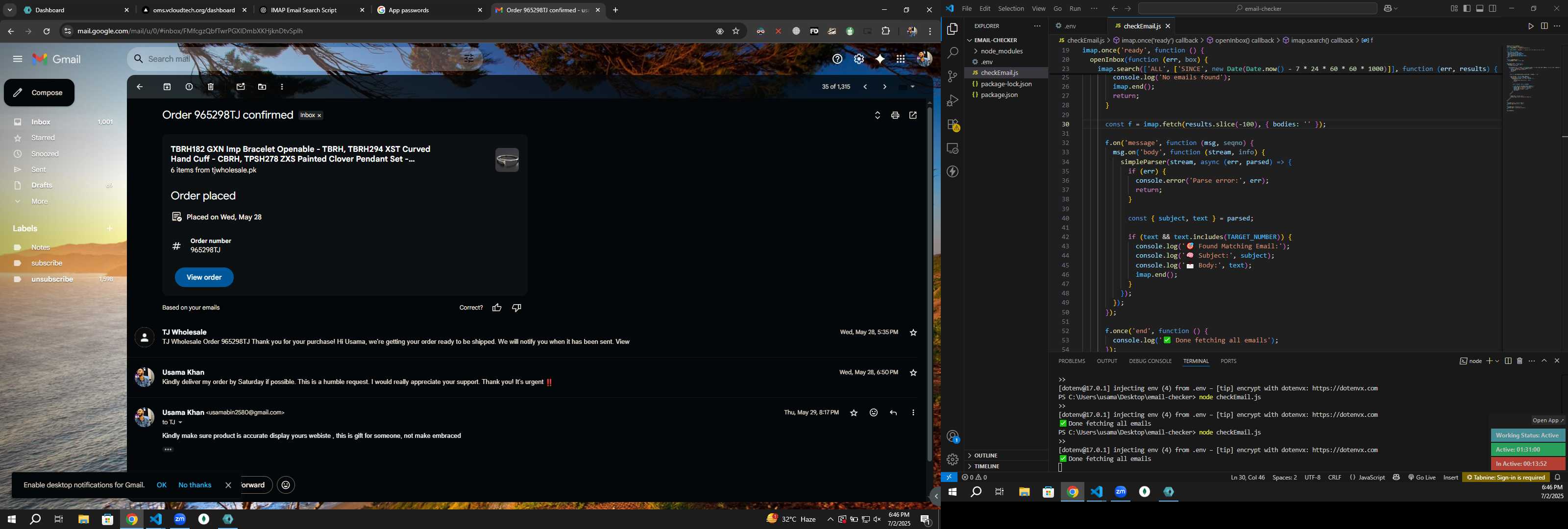Viewport: 1568px width, 529px height.
Task: Click in Gmail Search mail field
Action: (x=304, y=59)
